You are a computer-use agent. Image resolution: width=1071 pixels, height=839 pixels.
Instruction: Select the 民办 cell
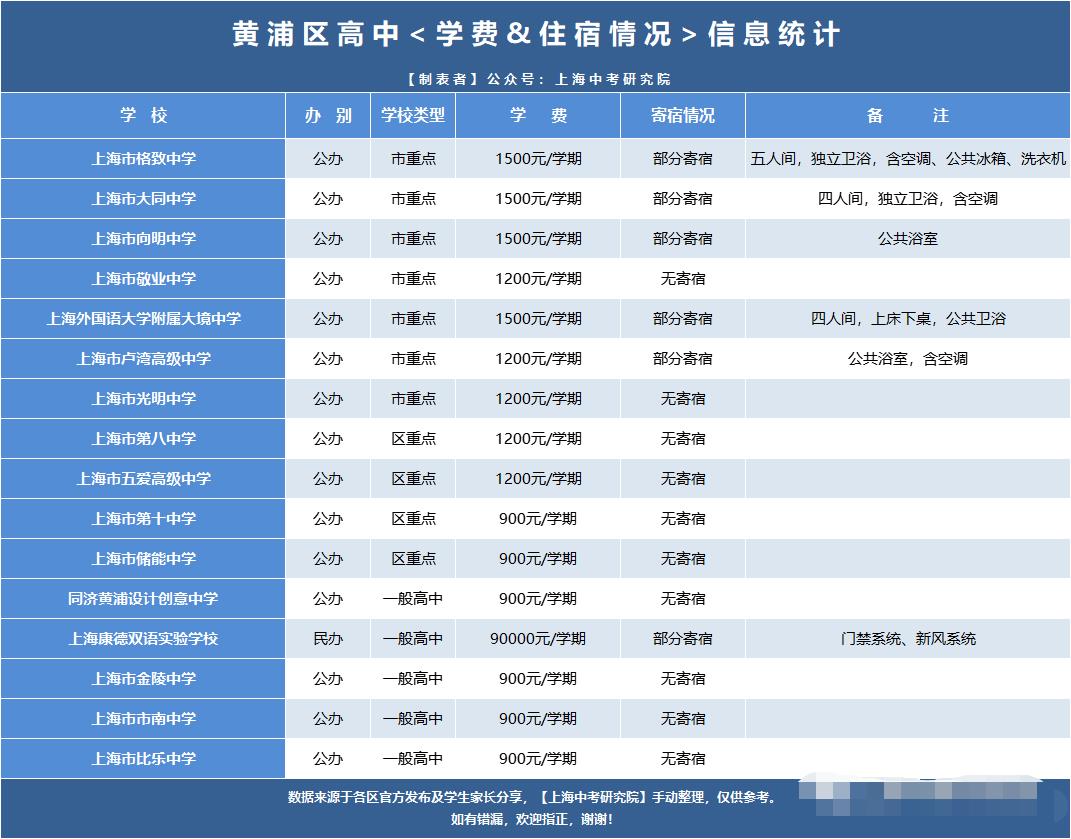tap(328, 639)
